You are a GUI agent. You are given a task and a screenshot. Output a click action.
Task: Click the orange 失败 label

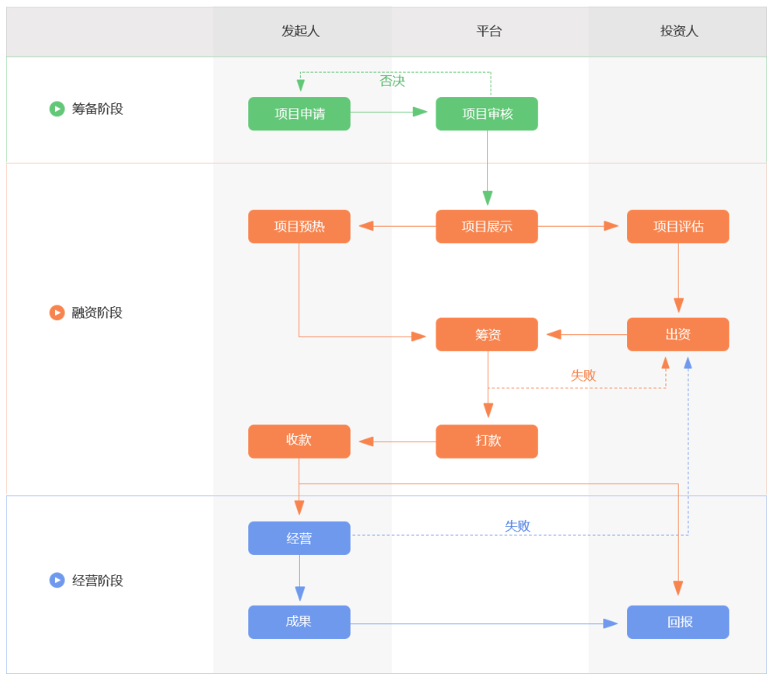point(583,375)
